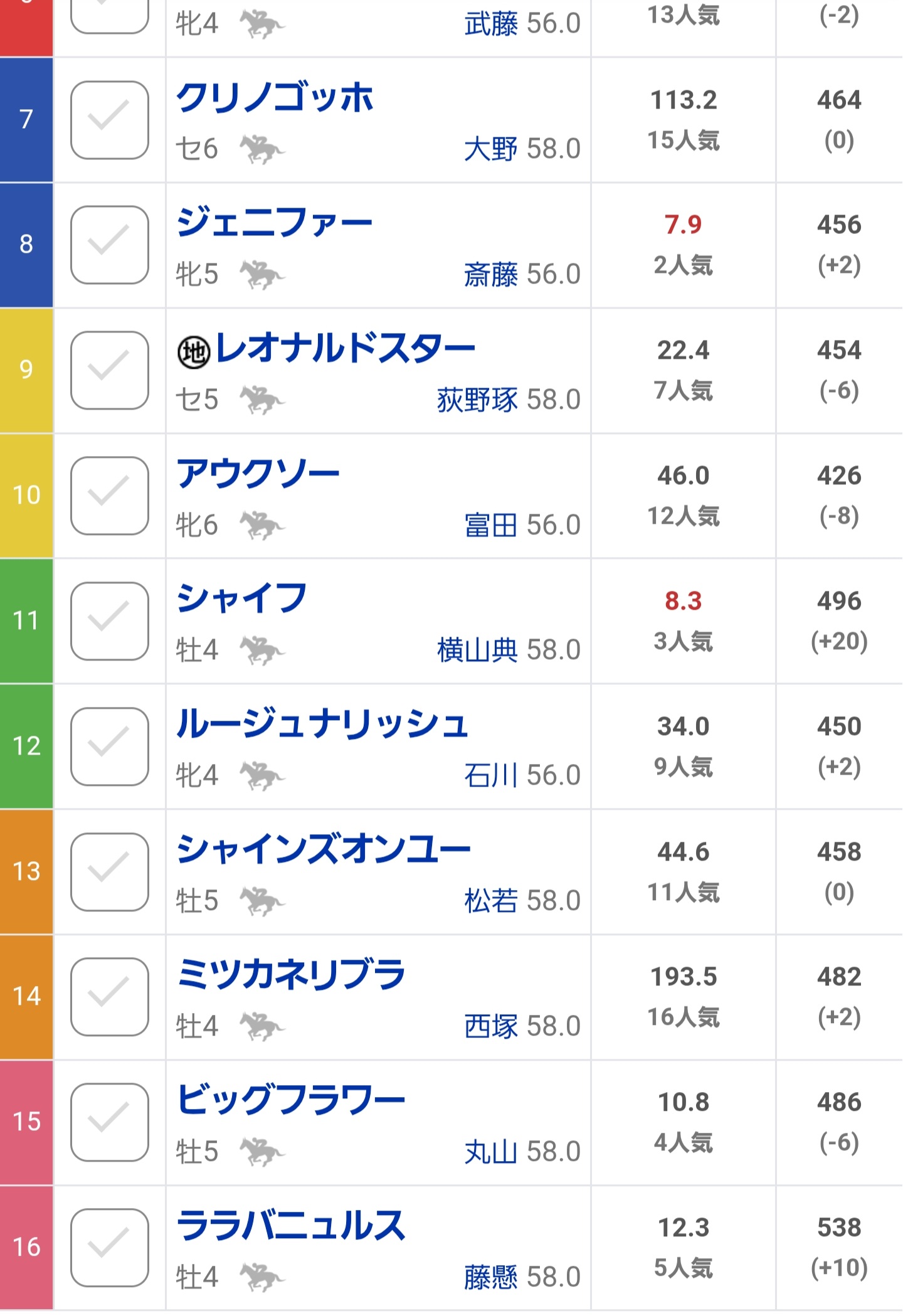Click the horse icon under ビッグフラワー

262,1152
